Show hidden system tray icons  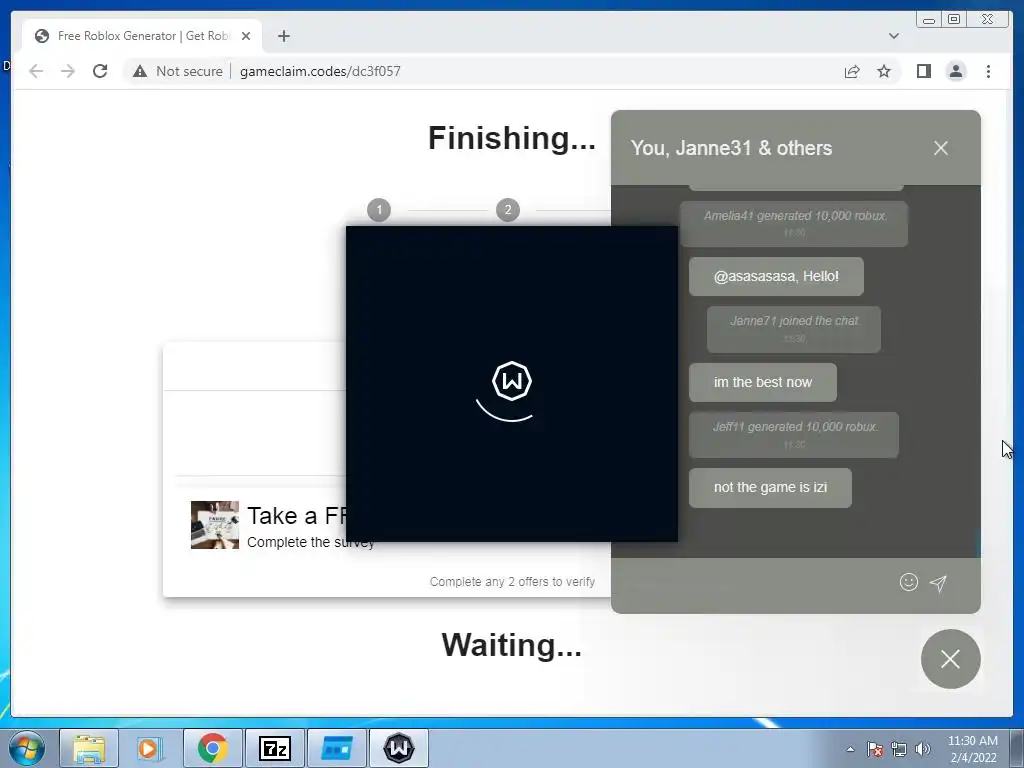pyautogui.click(x=850, y=749)
